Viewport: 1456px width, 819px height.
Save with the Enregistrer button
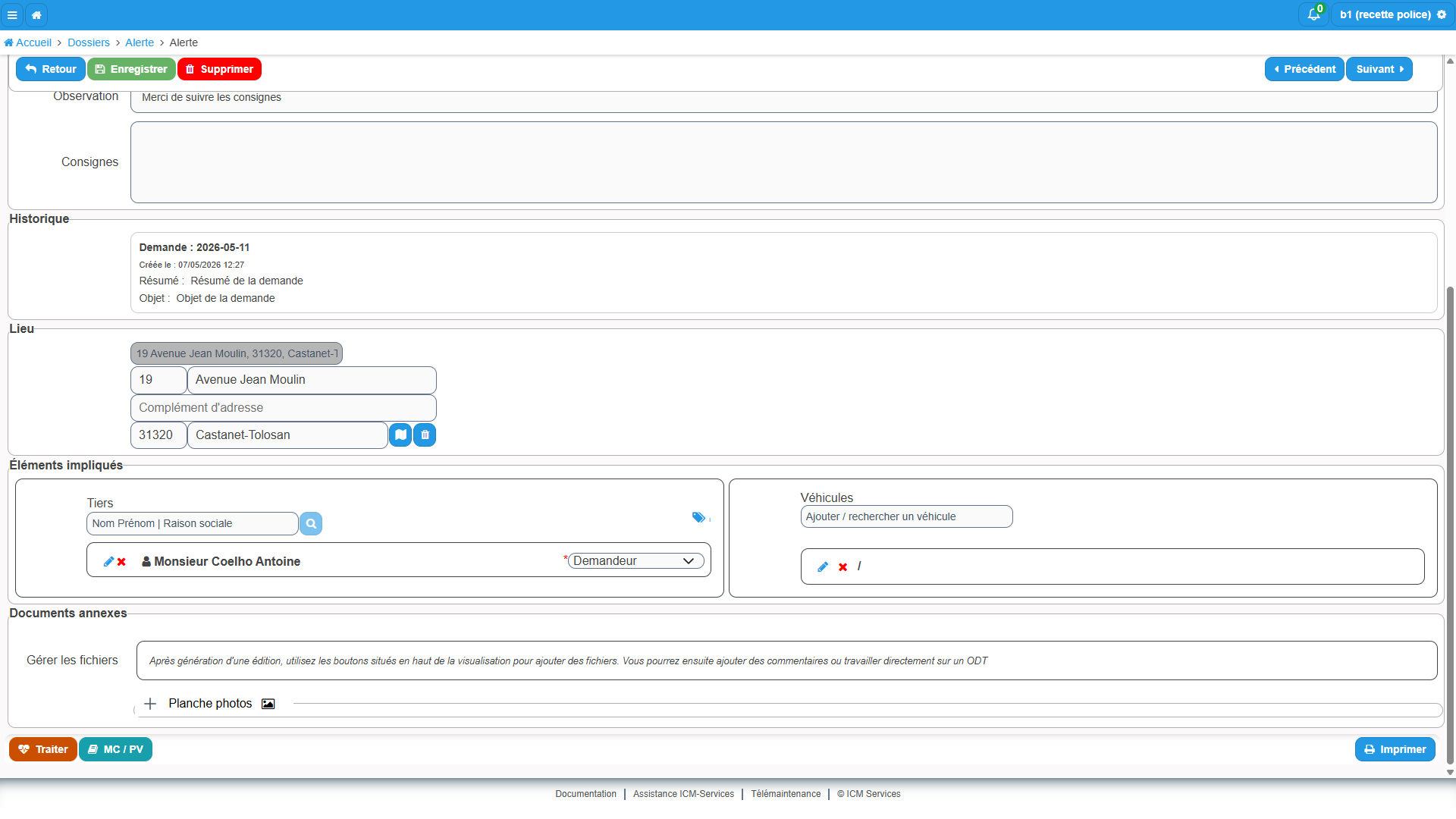[131, 69]
